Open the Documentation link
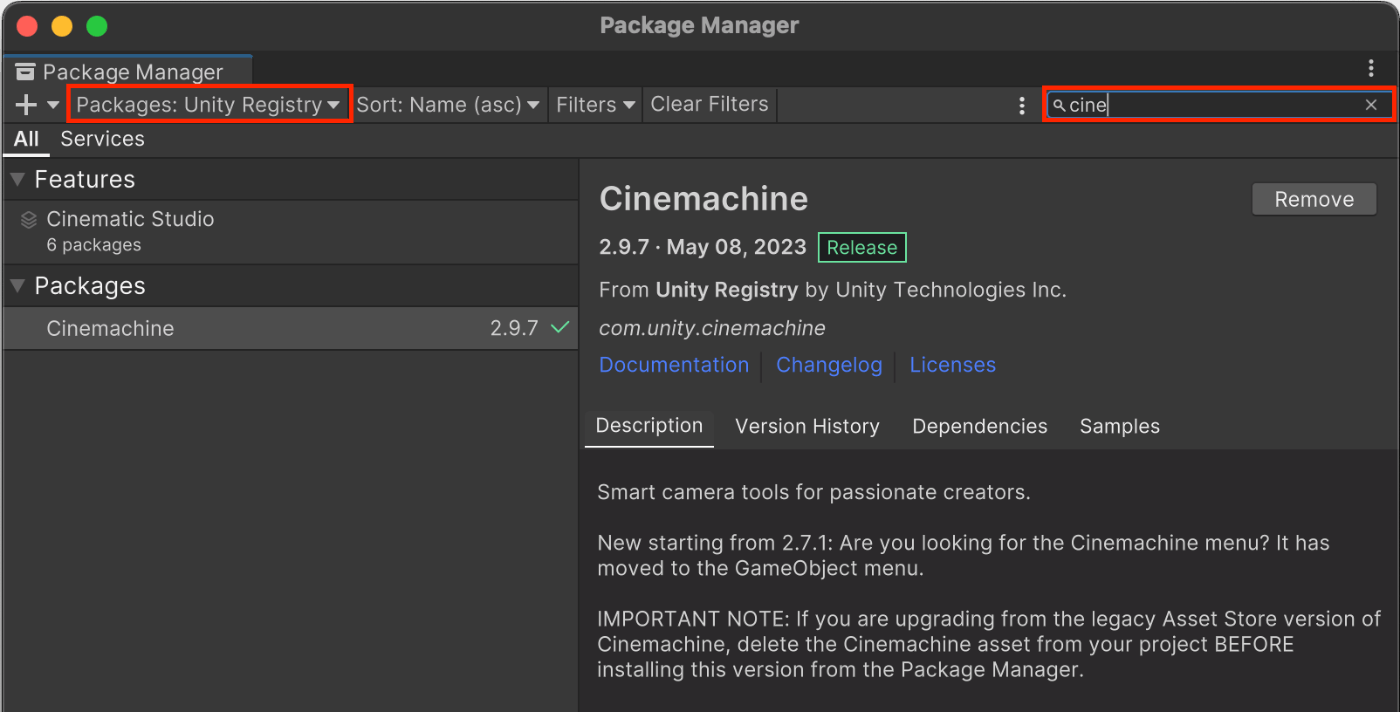Image resolution: width=1400 pixels, height=712 pixels. pos(674,365)
